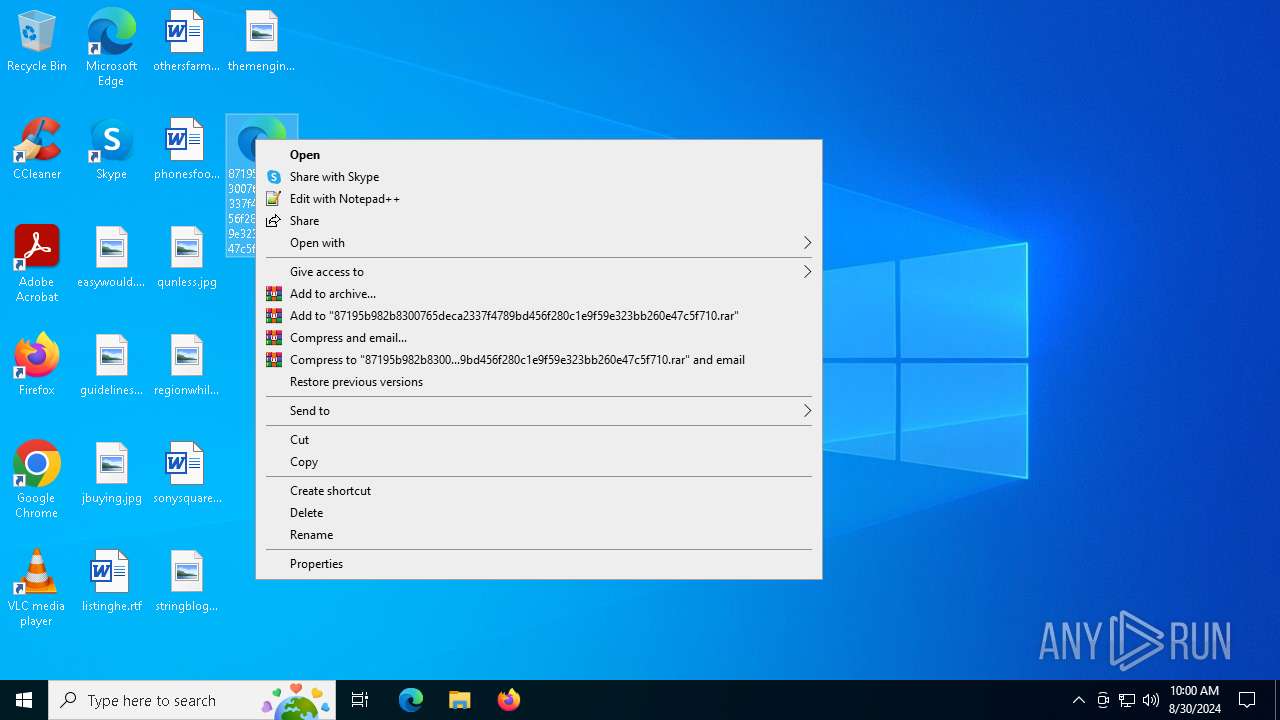Viewport: 1280px width, 720px height.
Task: Choose Open in the context menu
Action: (539, 155)
